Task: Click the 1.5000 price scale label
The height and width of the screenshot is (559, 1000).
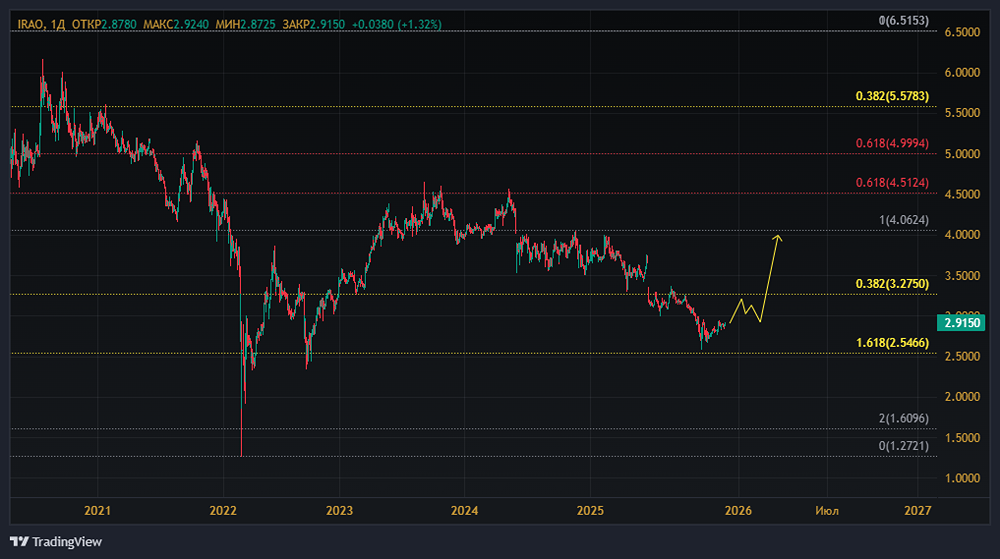Action: pos(962,437)
